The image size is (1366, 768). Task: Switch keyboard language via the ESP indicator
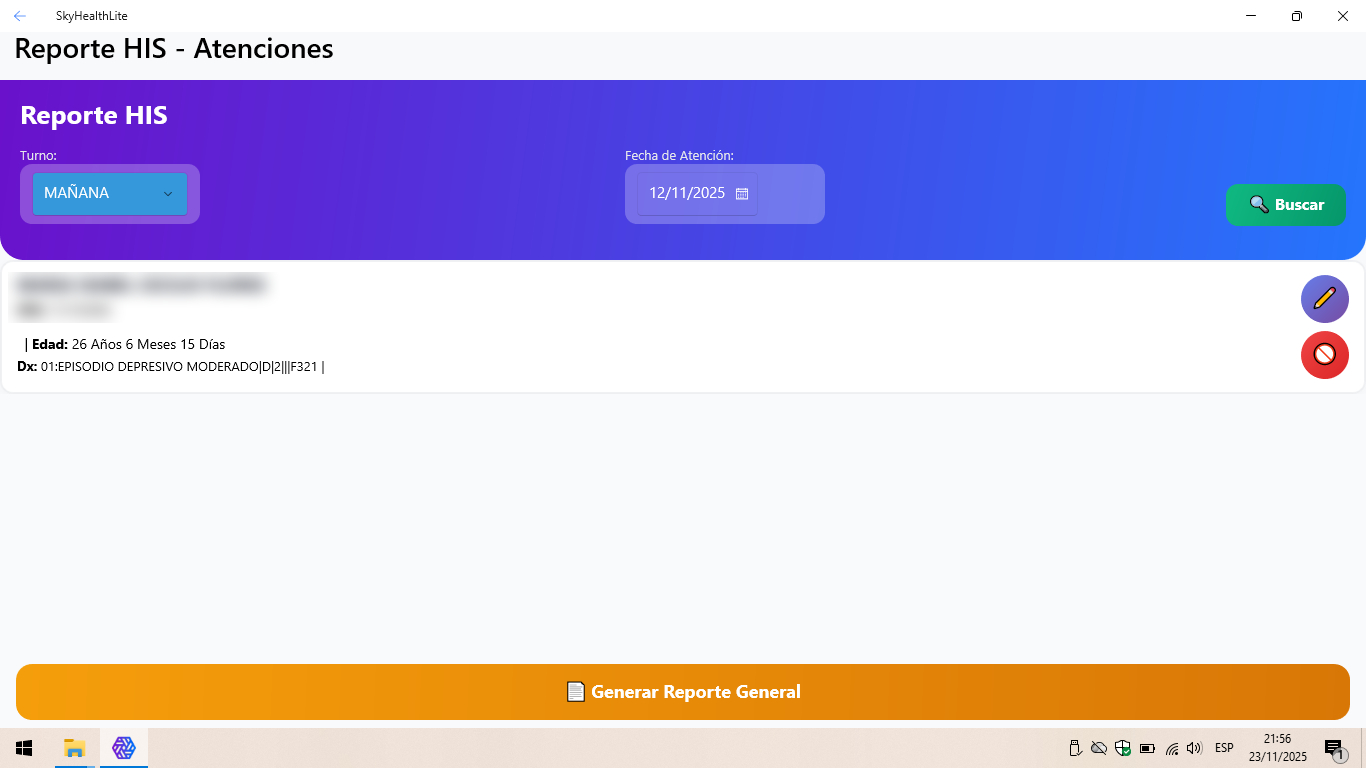pyautogui.click(x=1224, y=747)
